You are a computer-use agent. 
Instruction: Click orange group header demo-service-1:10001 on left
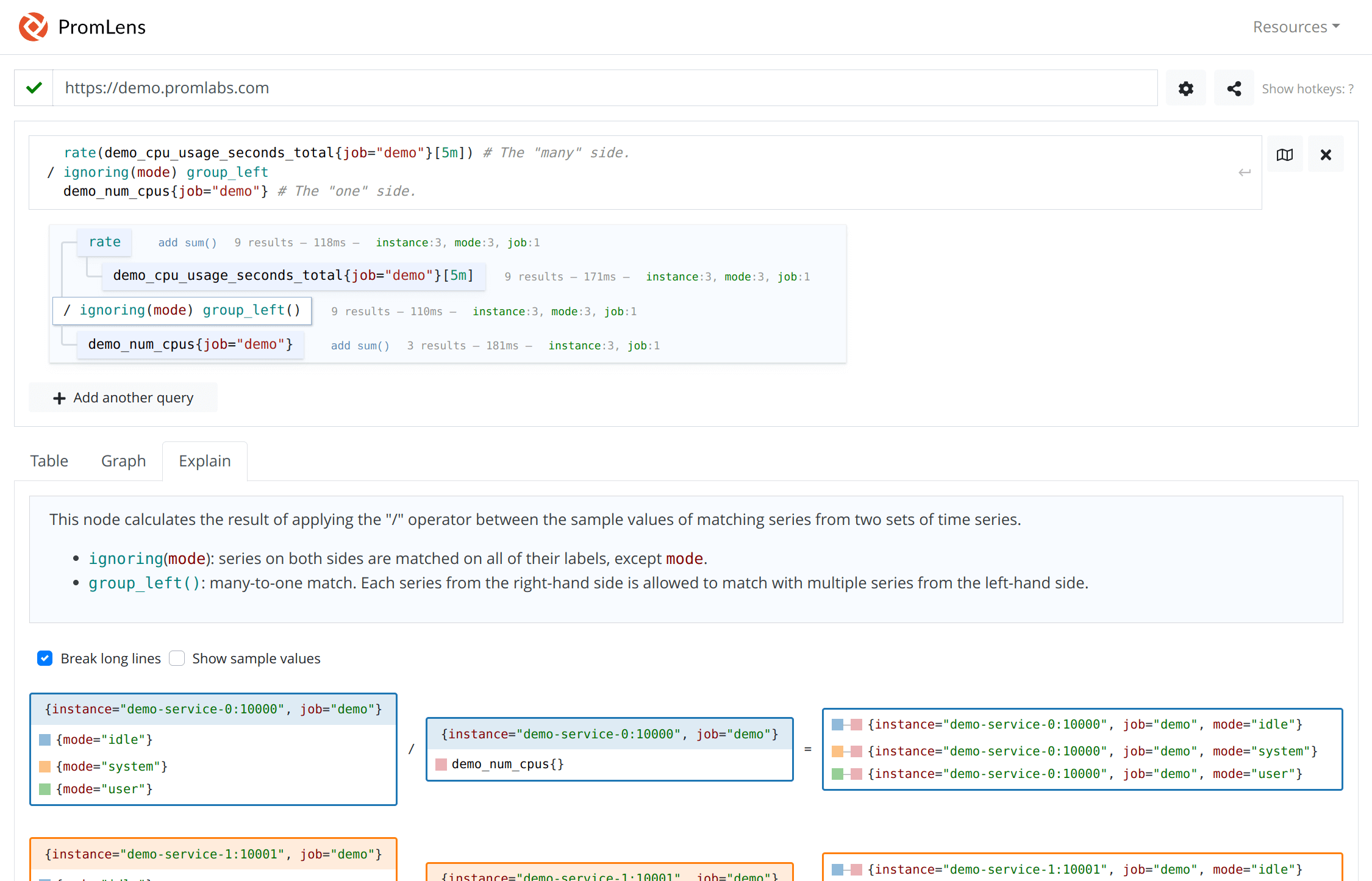pos(213,854)
